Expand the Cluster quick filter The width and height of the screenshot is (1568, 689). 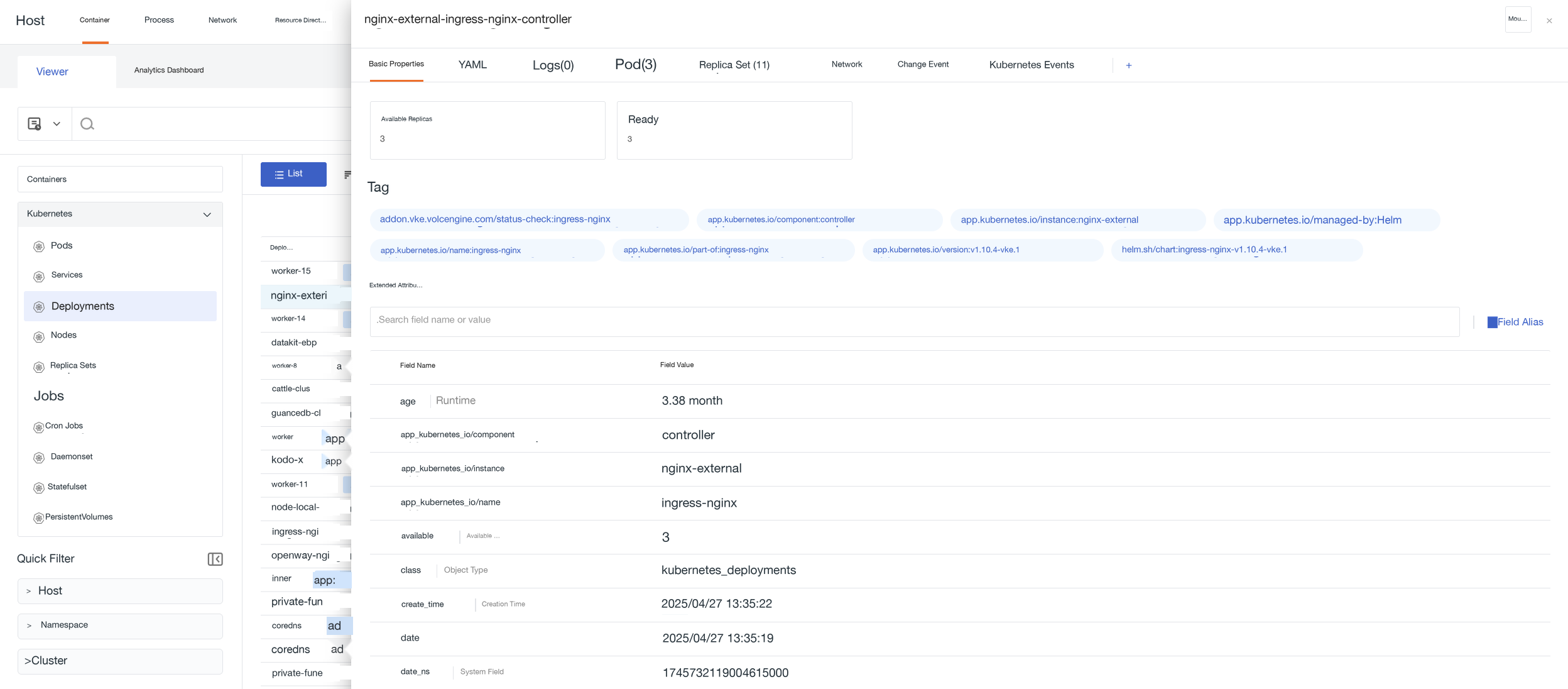pos(120,661)
